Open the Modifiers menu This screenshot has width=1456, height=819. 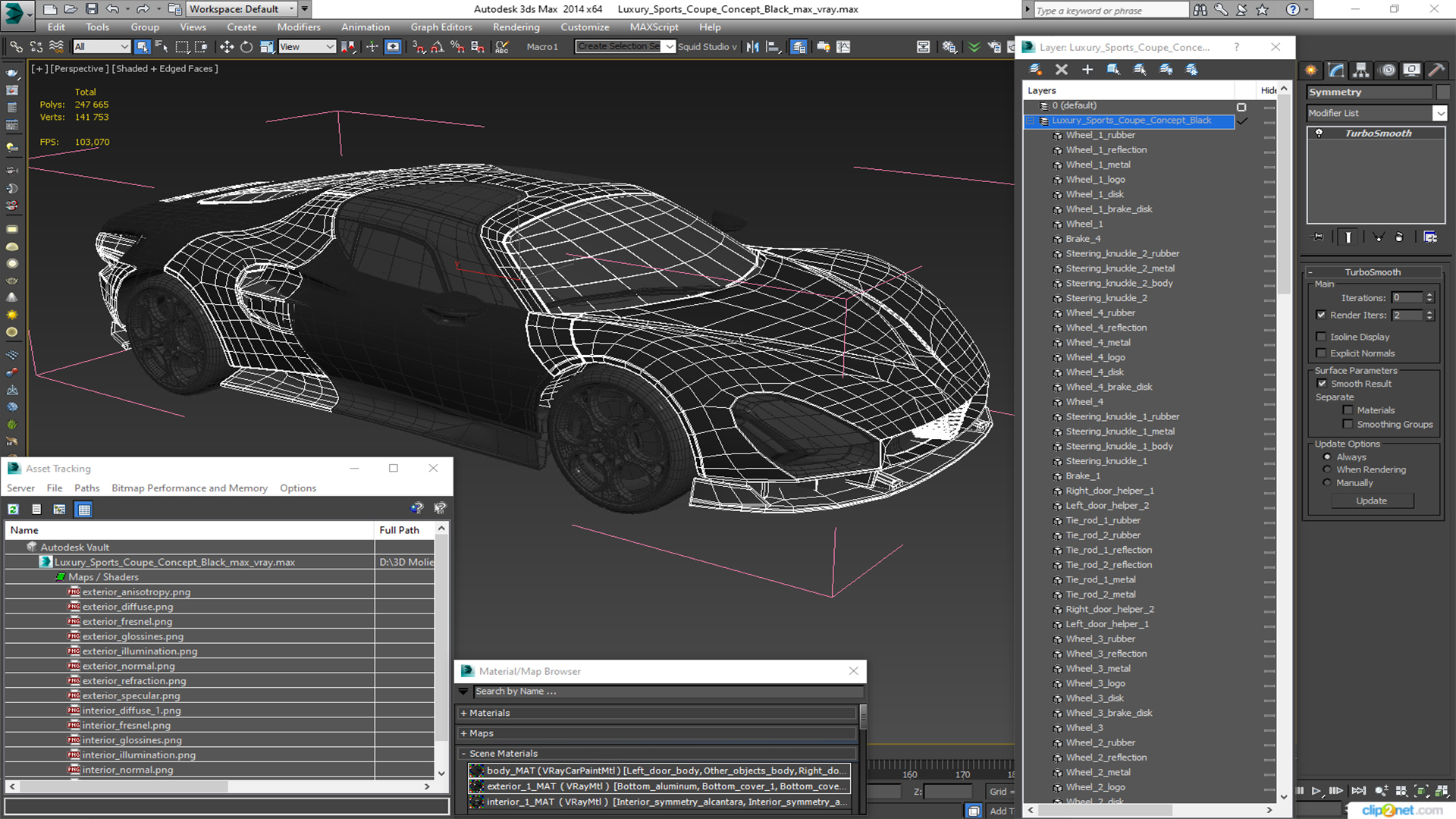(299, 27)
